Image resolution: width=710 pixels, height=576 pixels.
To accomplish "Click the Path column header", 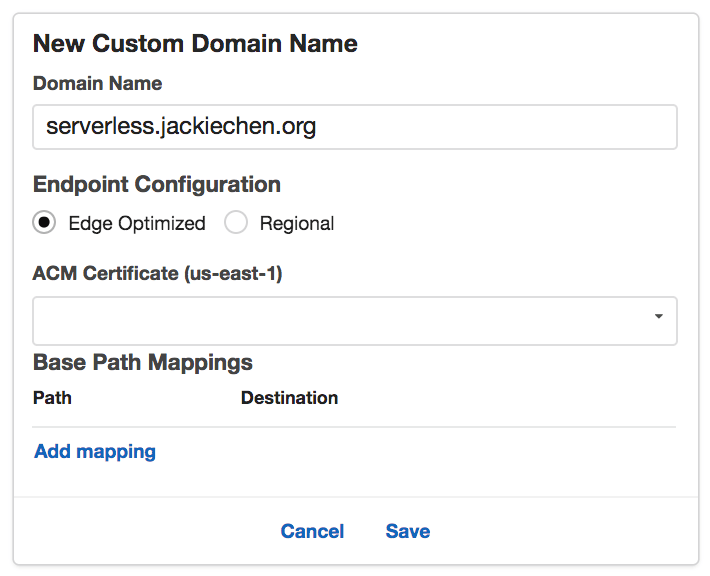I will click(52, 397).
